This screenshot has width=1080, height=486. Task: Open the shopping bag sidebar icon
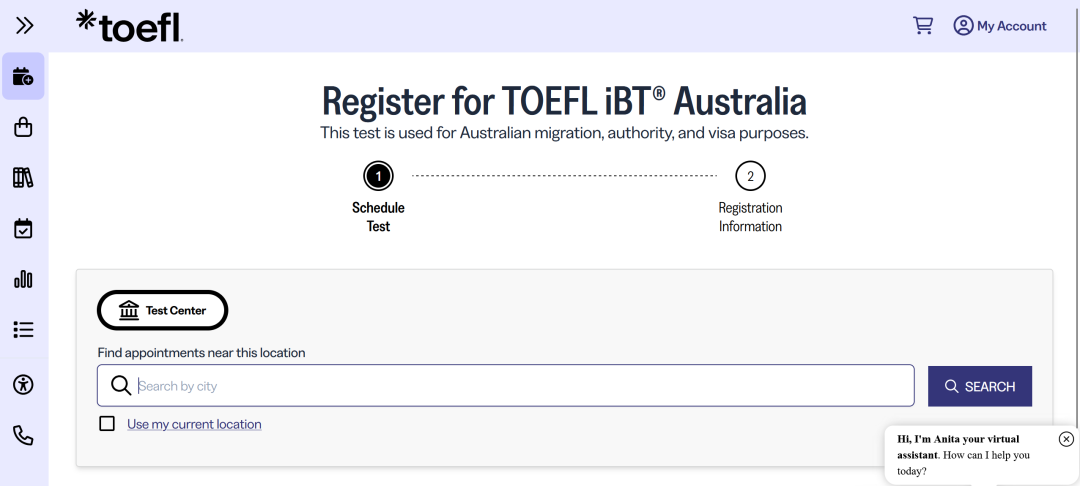coord(23,127)
